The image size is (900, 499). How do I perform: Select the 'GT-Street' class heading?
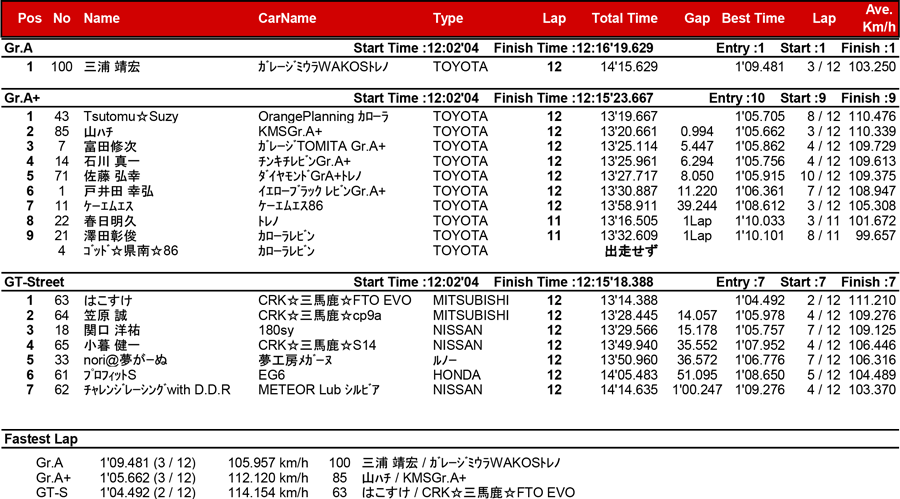tap(34, 282)
